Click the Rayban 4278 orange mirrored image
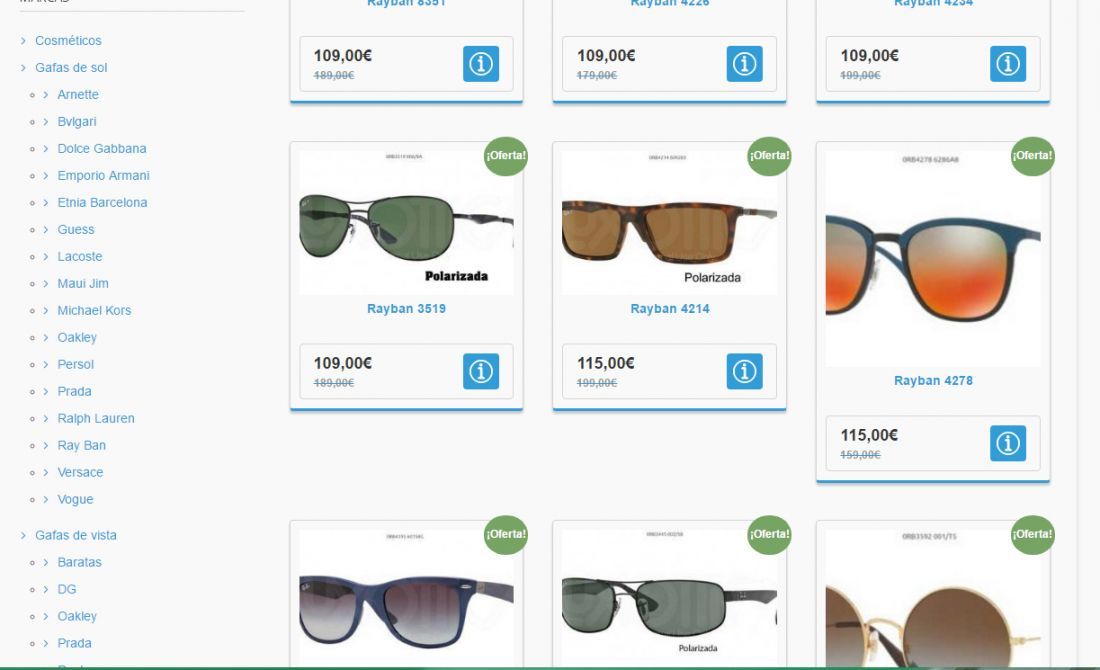The image size is (1100, 670). 933,259
